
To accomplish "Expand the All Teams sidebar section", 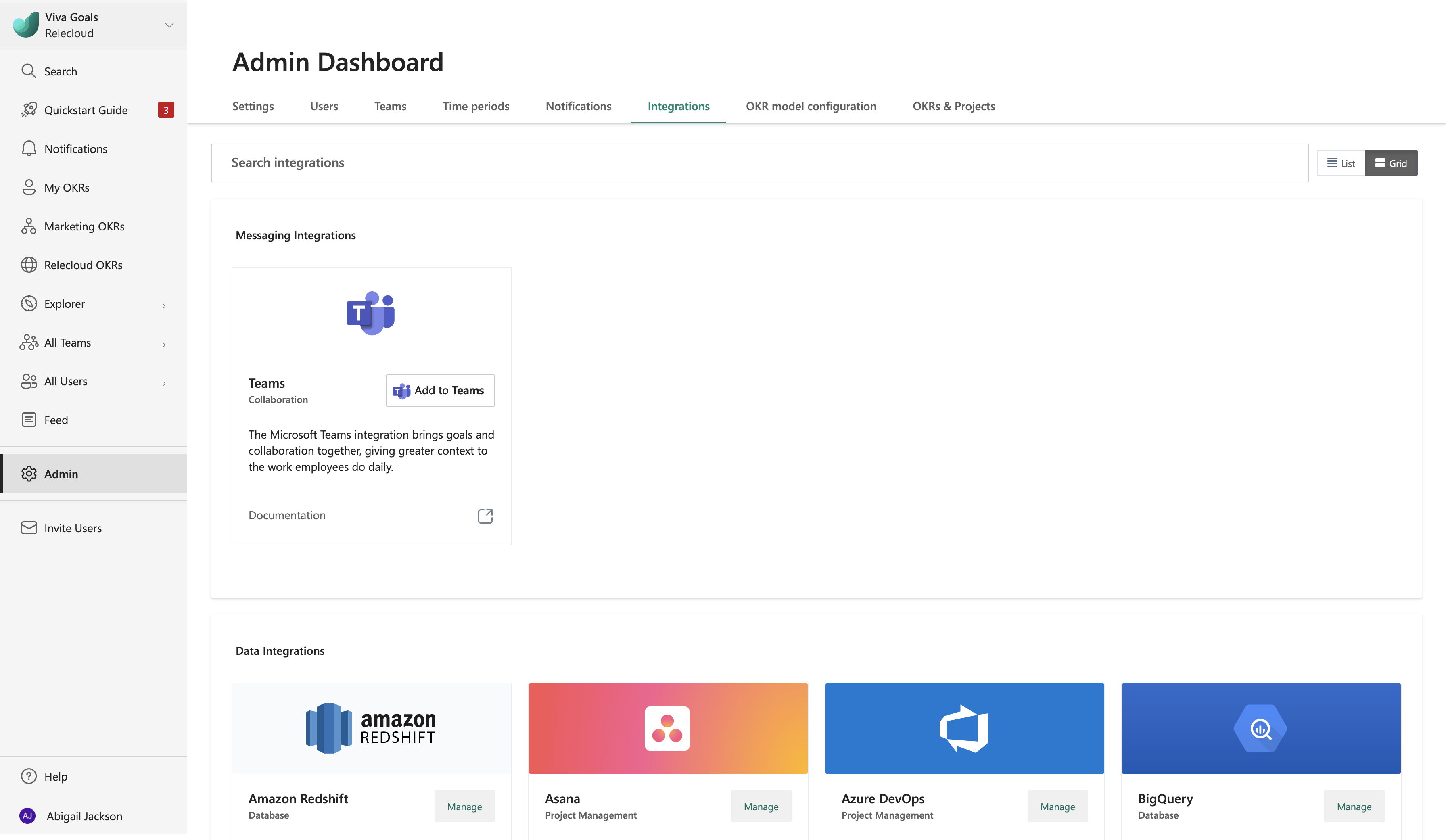I will click(164, 342).
